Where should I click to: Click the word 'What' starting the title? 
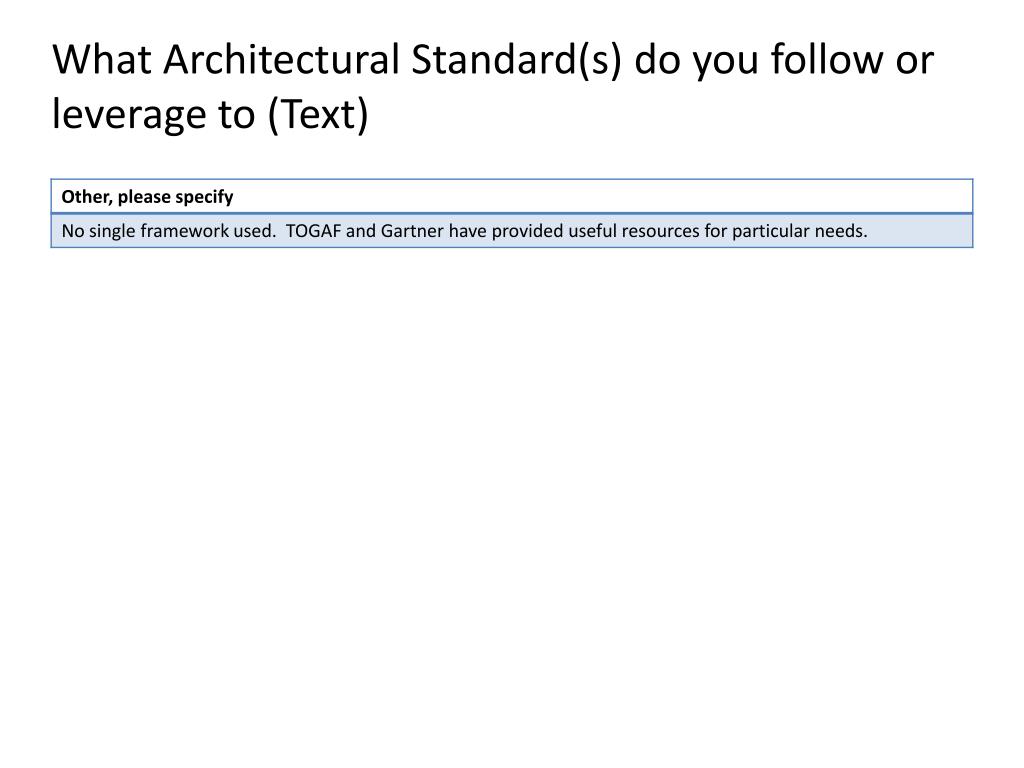[x=102, y=59]
